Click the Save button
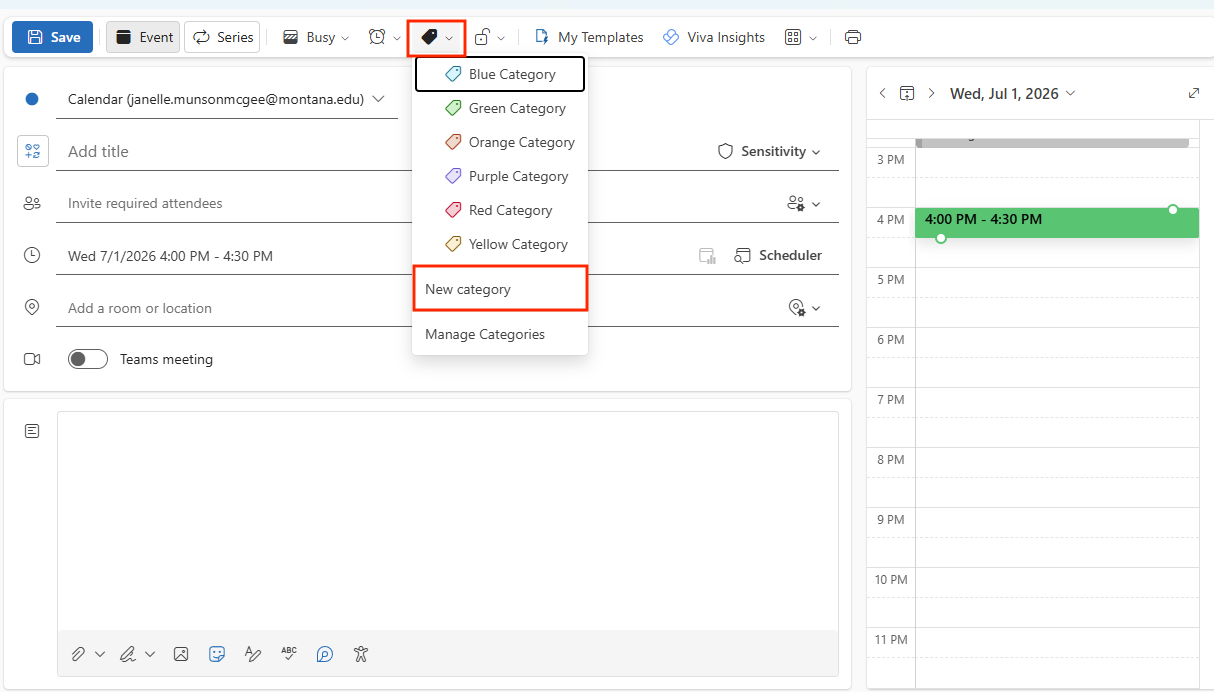Image resolution: width=1214 pixels, height=692 pixels. click(52, 37)
